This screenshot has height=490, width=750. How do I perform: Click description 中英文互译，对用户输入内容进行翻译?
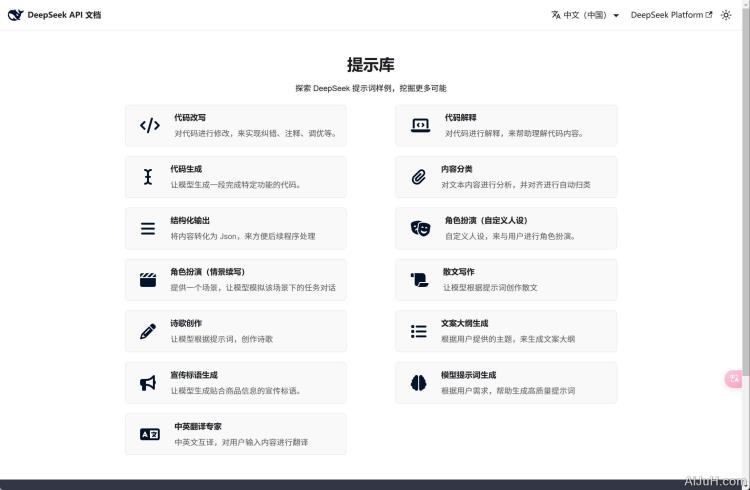click(x=241, y=442)
